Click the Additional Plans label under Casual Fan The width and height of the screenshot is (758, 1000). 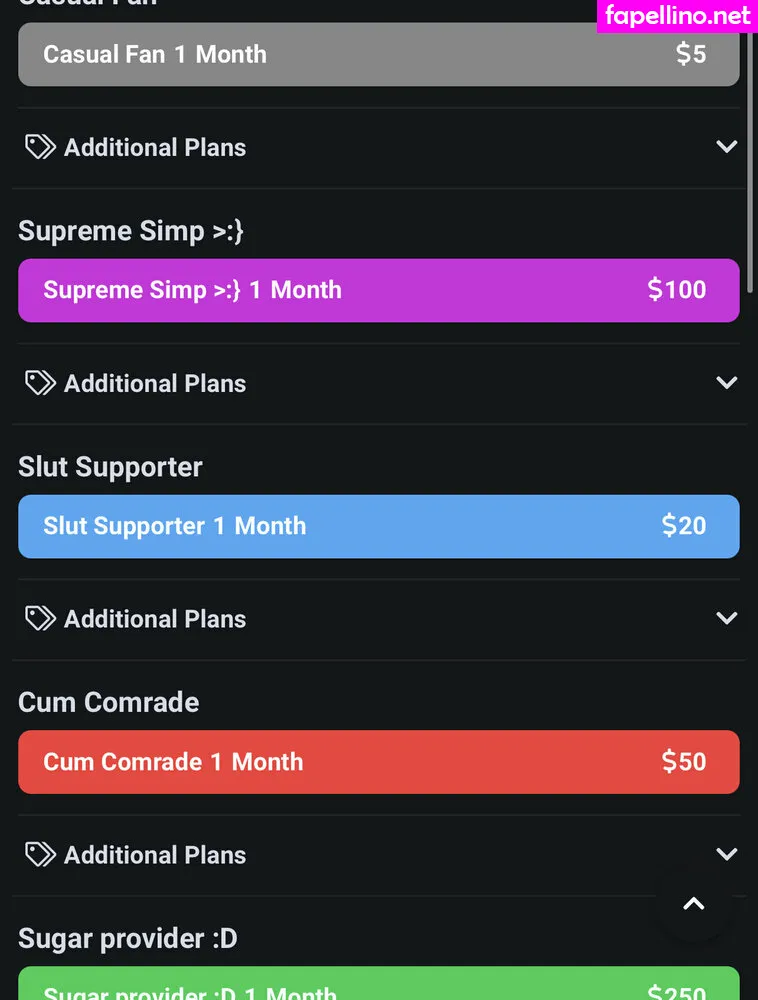tap(155, 148)
